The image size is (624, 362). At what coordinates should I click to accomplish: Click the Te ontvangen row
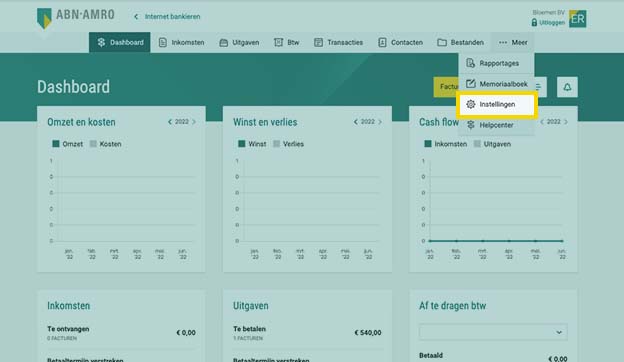pyautogui.click(x=121, y=333)
